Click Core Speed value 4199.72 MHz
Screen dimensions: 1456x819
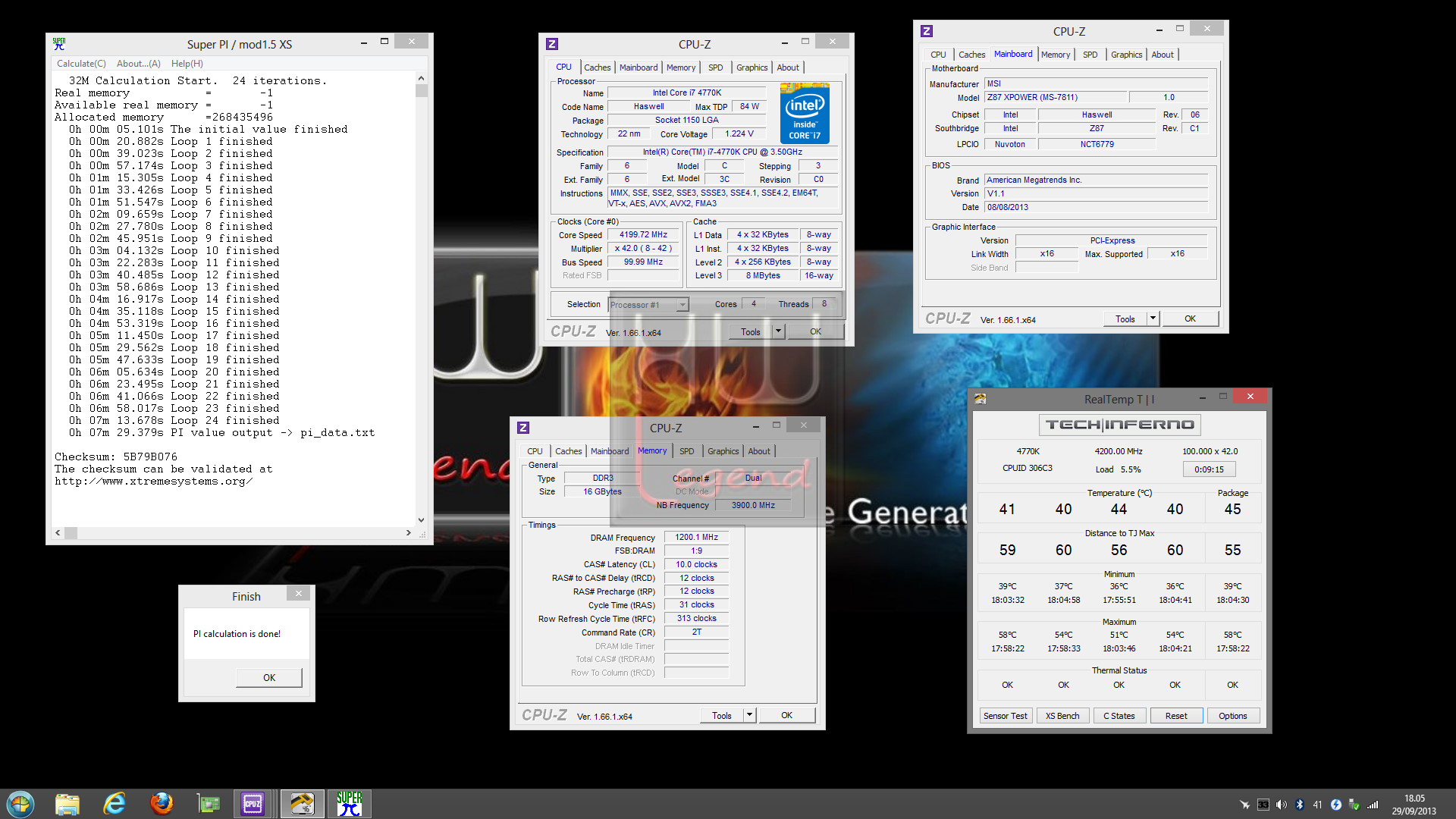[643, 235]
